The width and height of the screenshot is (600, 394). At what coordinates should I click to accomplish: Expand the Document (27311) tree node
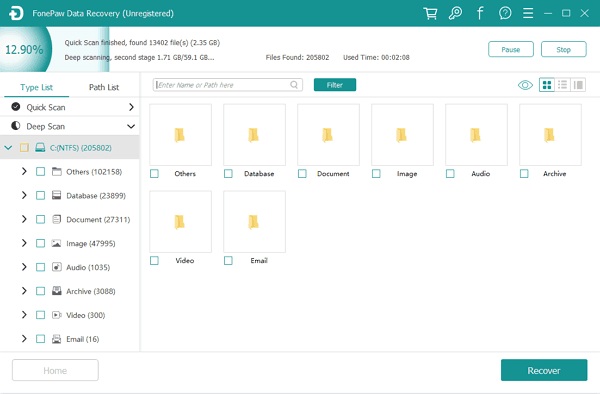tap(24, 219)
